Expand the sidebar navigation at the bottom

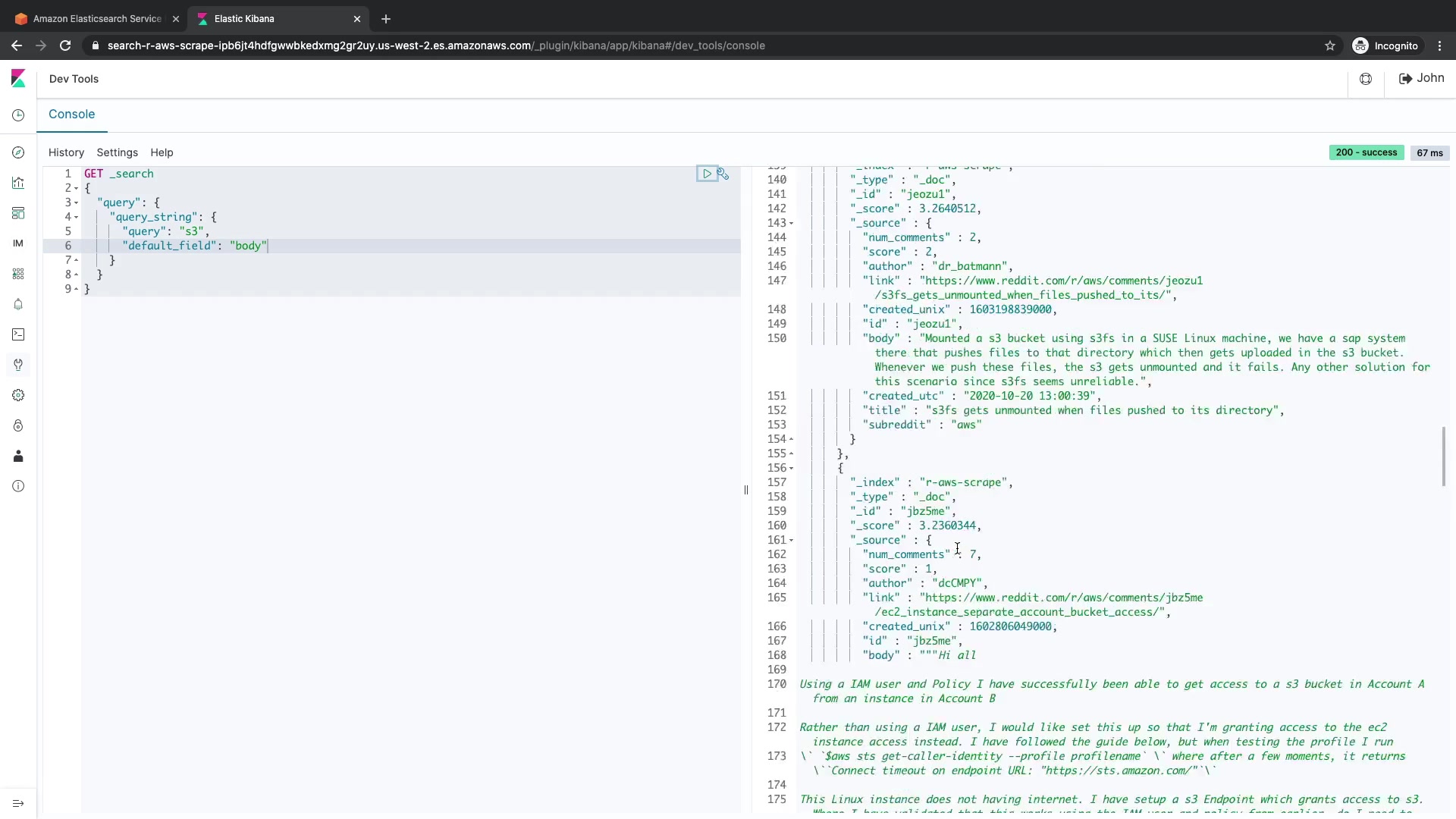tap(18, 804)
